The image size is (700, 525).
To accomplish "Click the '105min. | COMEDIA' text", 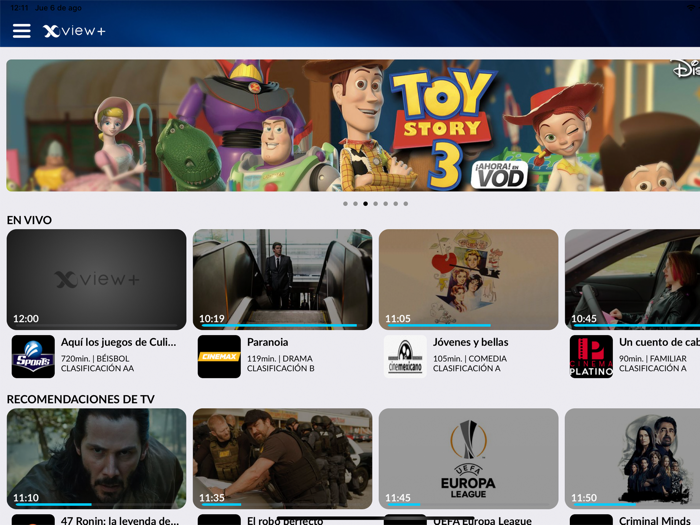I will (x=470, y=358).
